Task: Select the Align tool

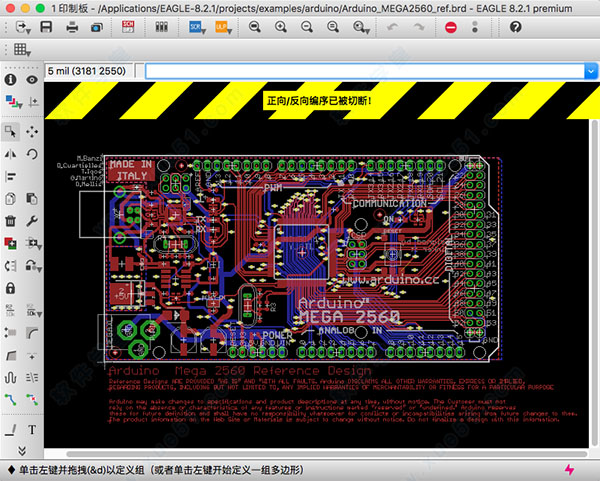Action: click(x=10, y=176)
